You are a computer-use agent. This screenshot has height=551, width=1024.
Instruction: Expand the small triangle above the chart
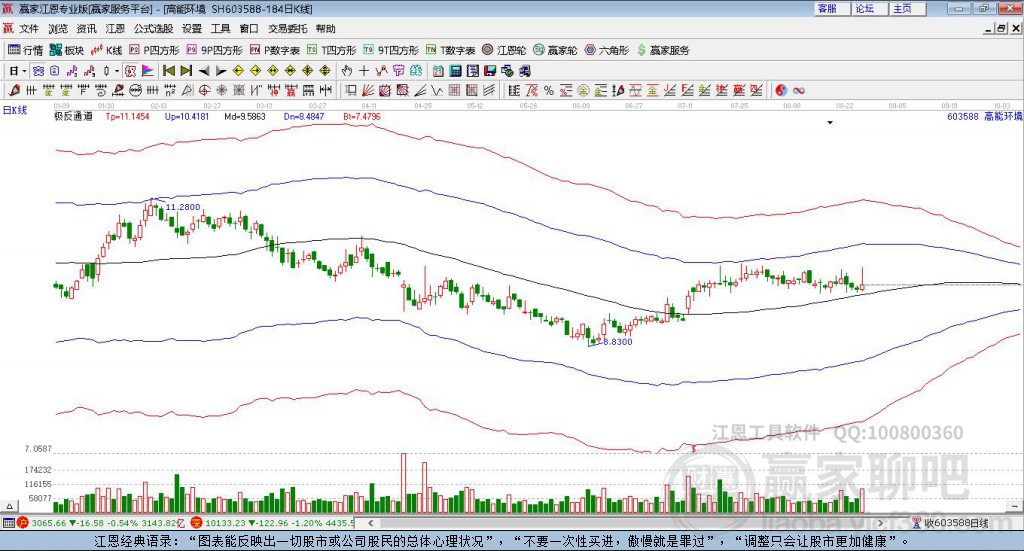pyautogui.click(x=830, y=122)
